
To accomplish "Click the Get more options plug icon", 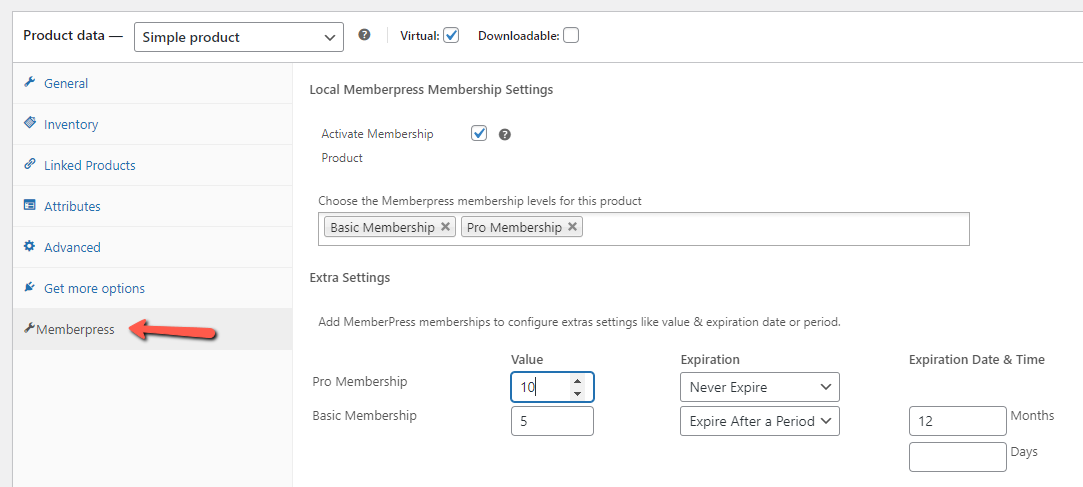I will [30, 288].
